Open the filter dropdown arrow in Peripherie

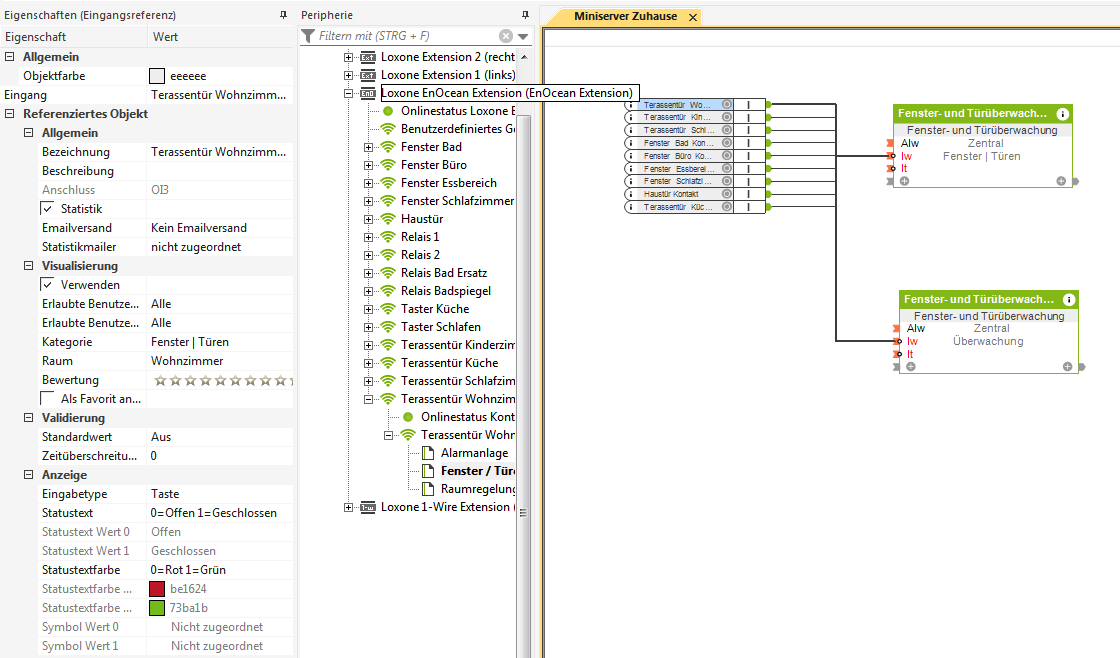[x=522, y=37]
